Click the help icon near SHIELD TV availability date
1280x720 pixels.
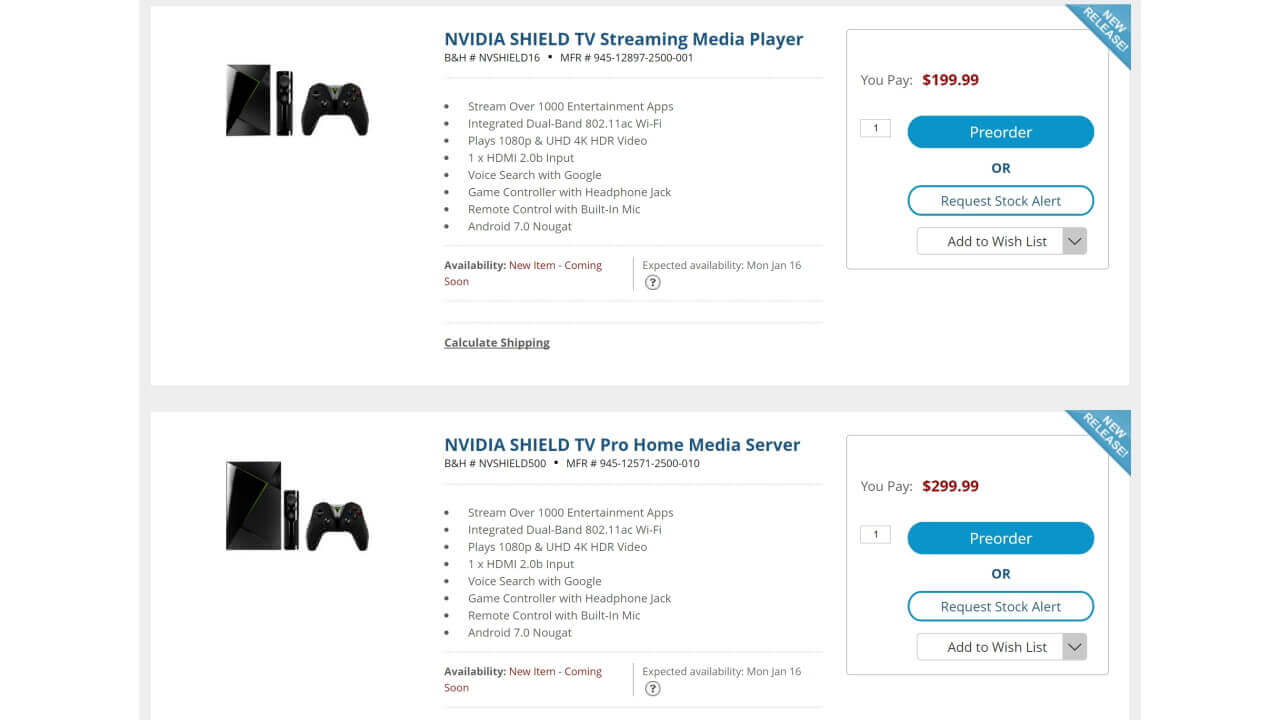[x=653, y=283]
